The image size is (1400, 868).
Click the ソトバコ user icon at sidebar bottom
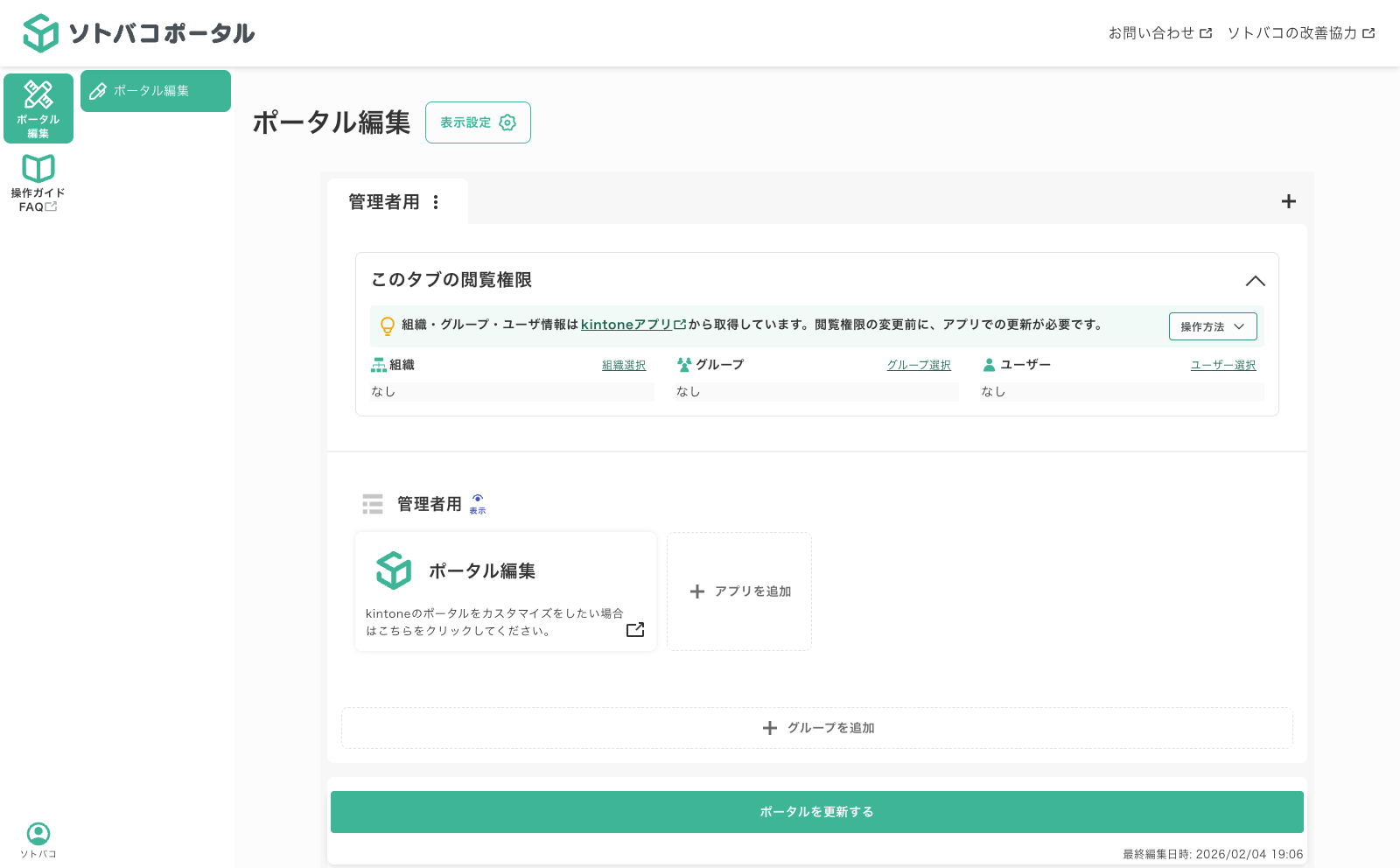click(x=38, y=834)
